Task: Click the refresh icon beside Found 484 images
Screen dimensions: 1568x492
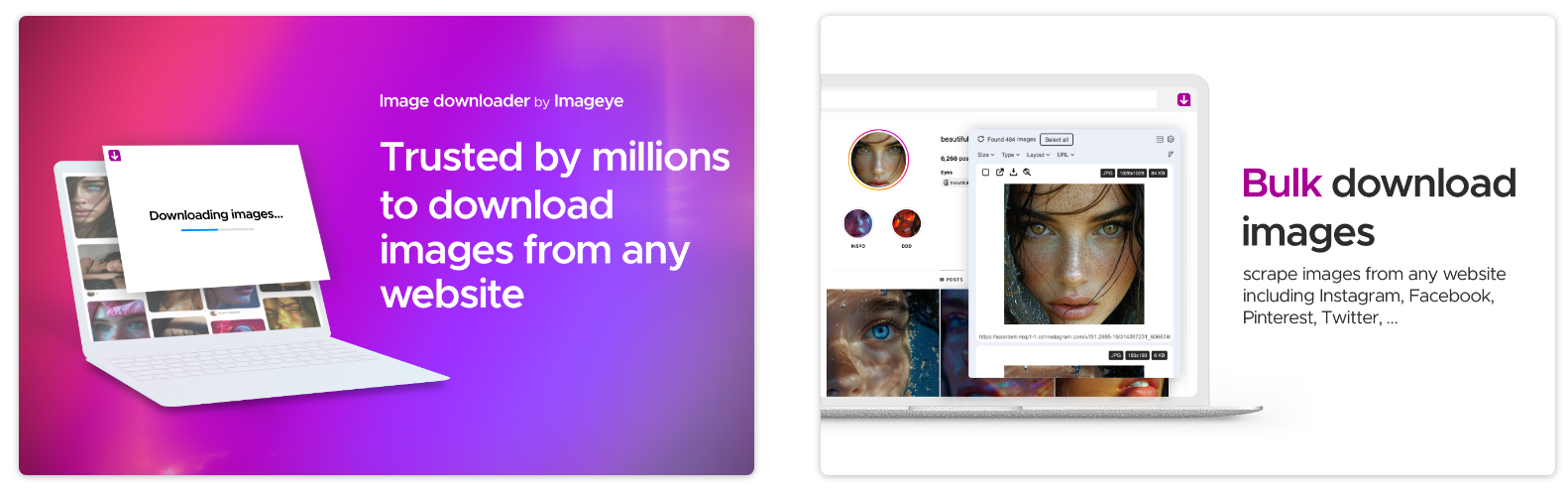Action: (980, 139)
